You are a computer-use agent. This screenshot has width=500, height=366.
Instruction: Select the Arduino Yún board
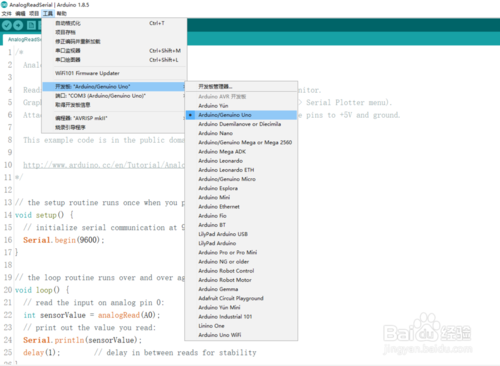tap(241, 106)
